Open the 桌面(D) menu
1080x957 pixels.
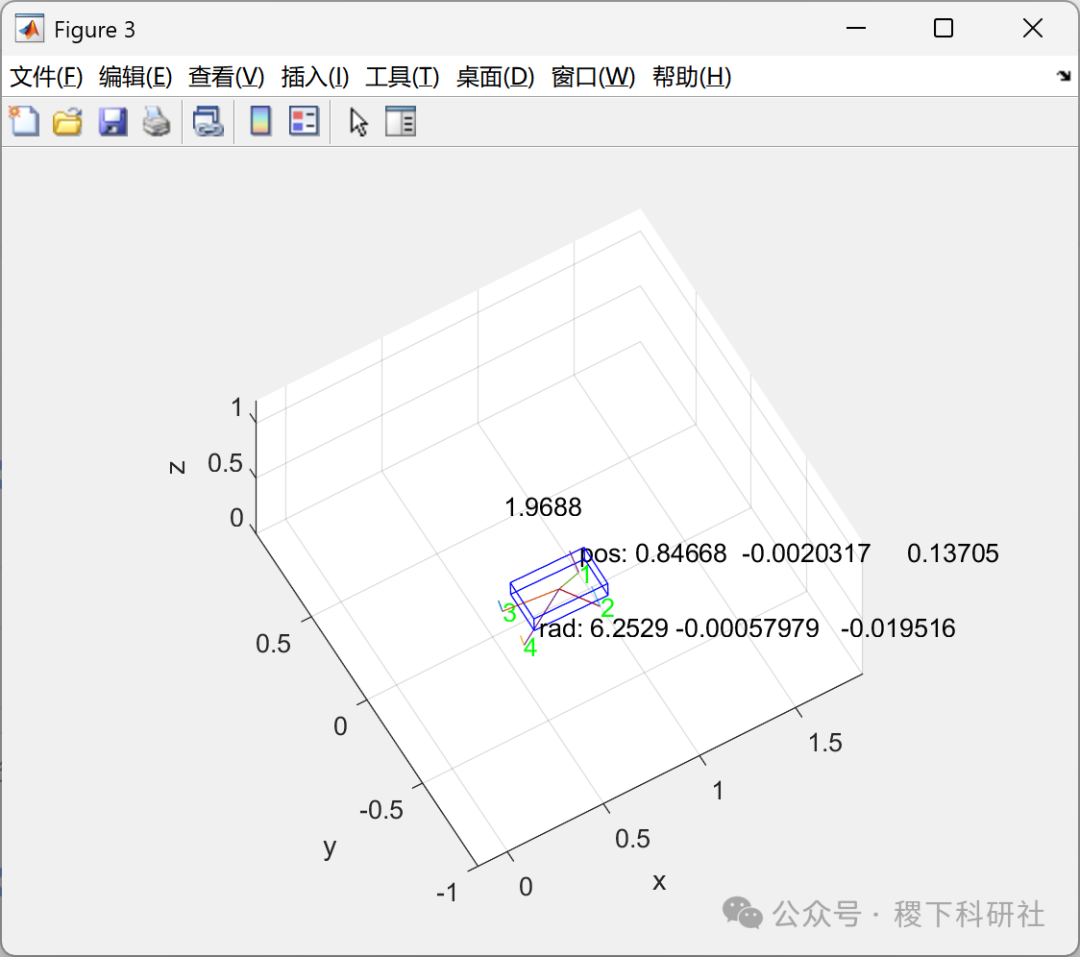[495, 76]
